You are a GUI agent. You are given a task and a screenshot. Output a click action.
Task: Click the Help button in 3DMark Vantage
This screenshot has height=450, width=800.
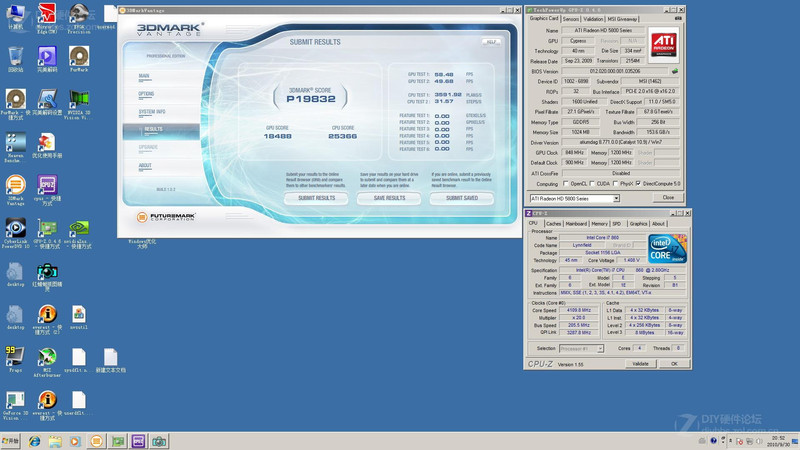(x=491, y=42)
